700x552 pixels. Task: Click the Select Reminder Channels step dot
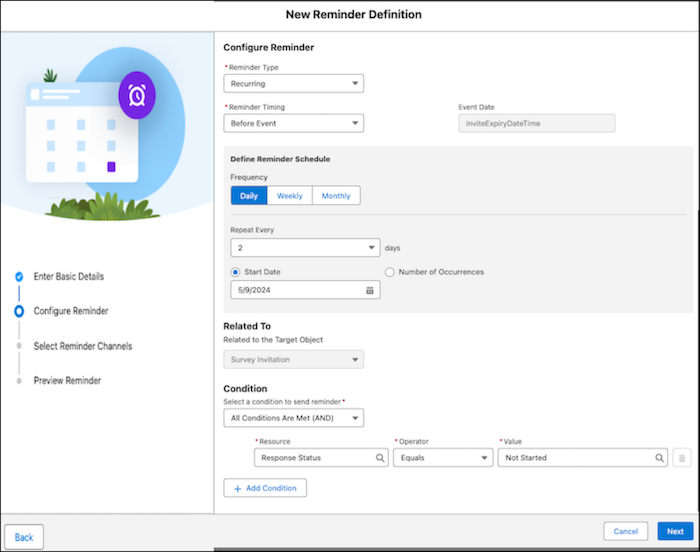click(18, 346)
